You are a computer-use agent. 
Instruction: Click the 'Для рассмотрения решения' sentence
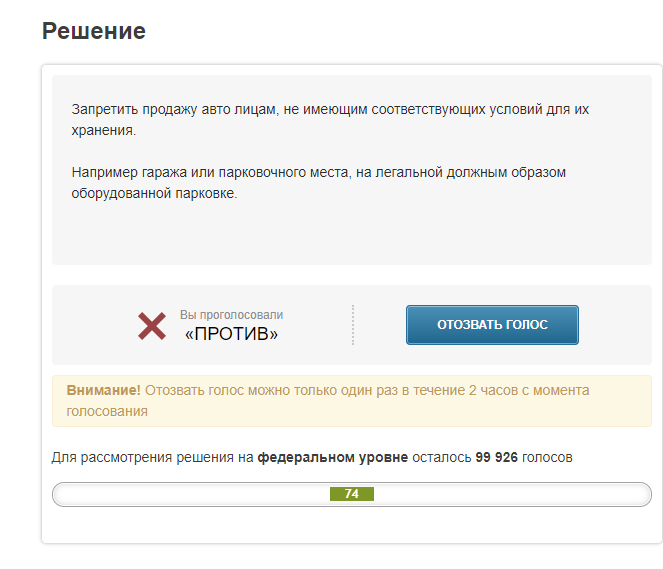[x=312, y=457]
